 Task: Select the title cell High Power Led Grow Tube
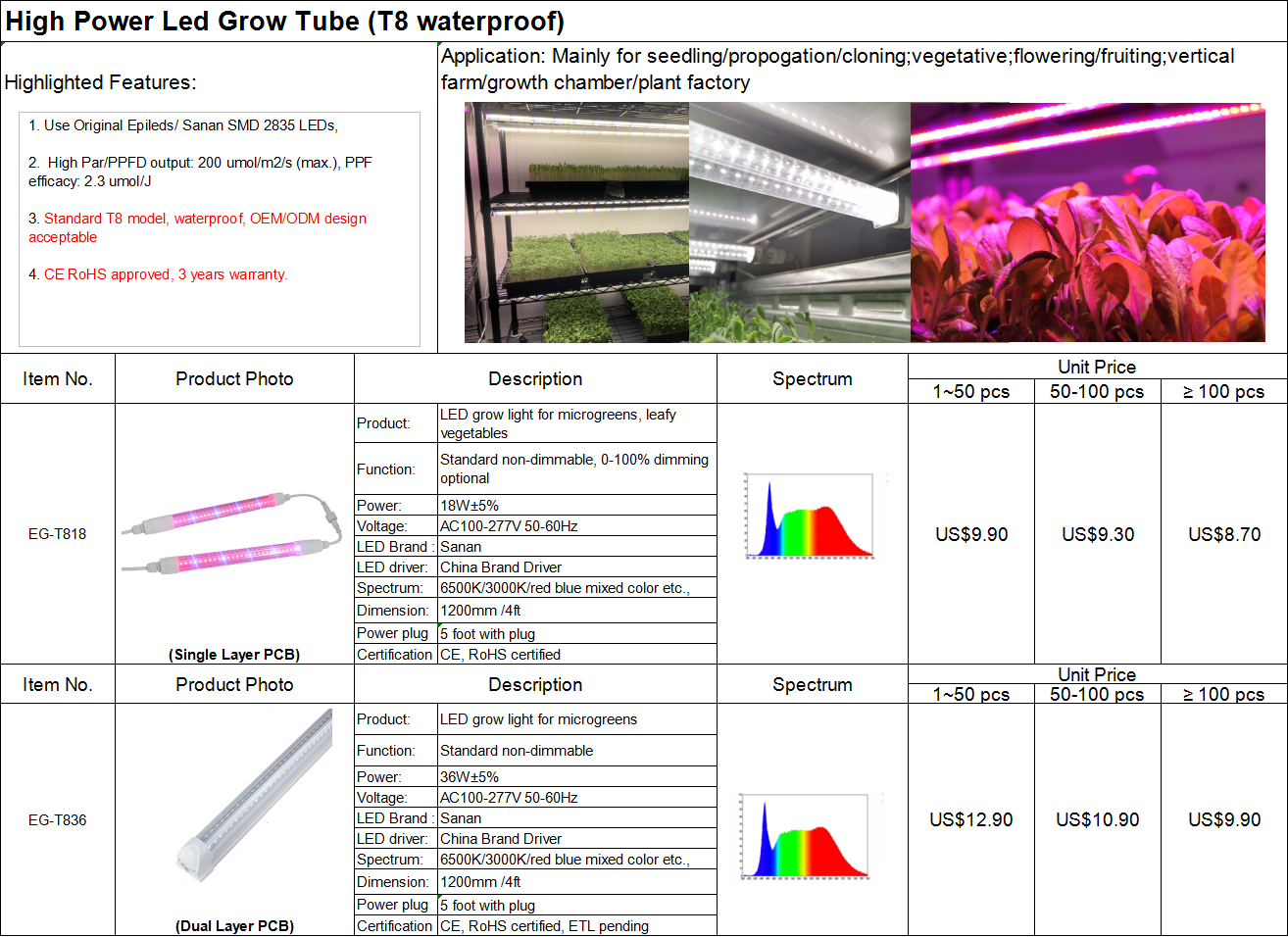tap(284, 22)
